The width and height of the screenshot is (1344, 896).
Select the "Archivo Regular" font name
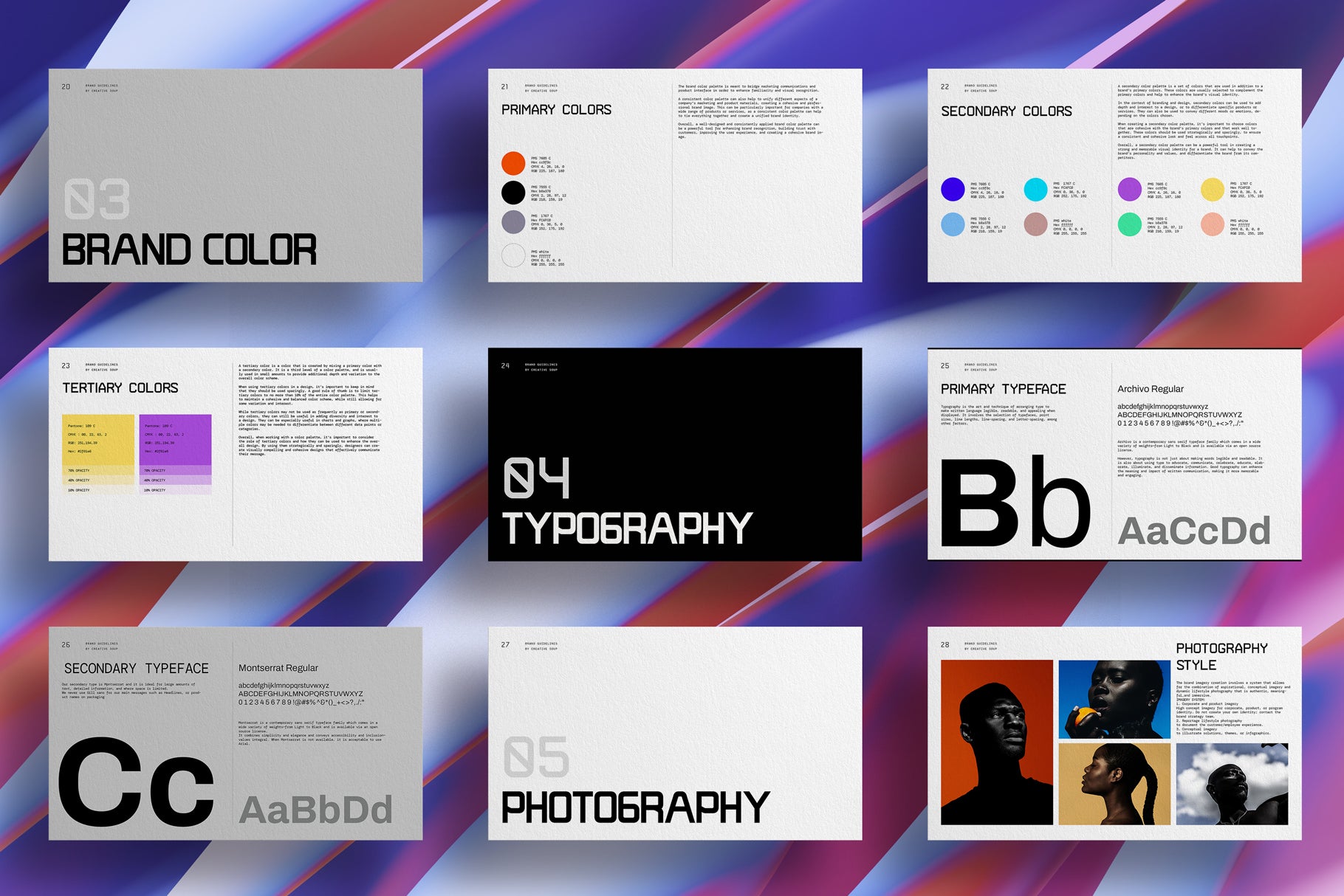pyautogui.click(x=1150, y=389)
